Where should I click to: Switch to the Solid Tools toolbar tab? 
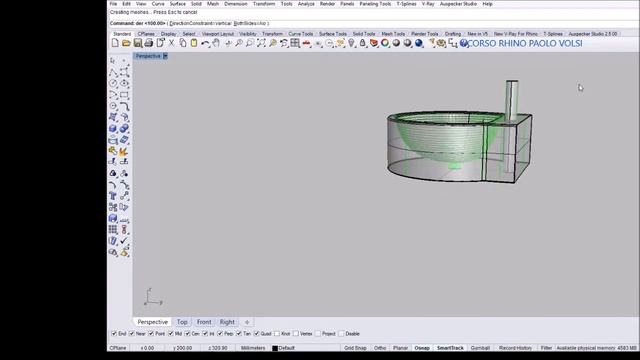364,34
